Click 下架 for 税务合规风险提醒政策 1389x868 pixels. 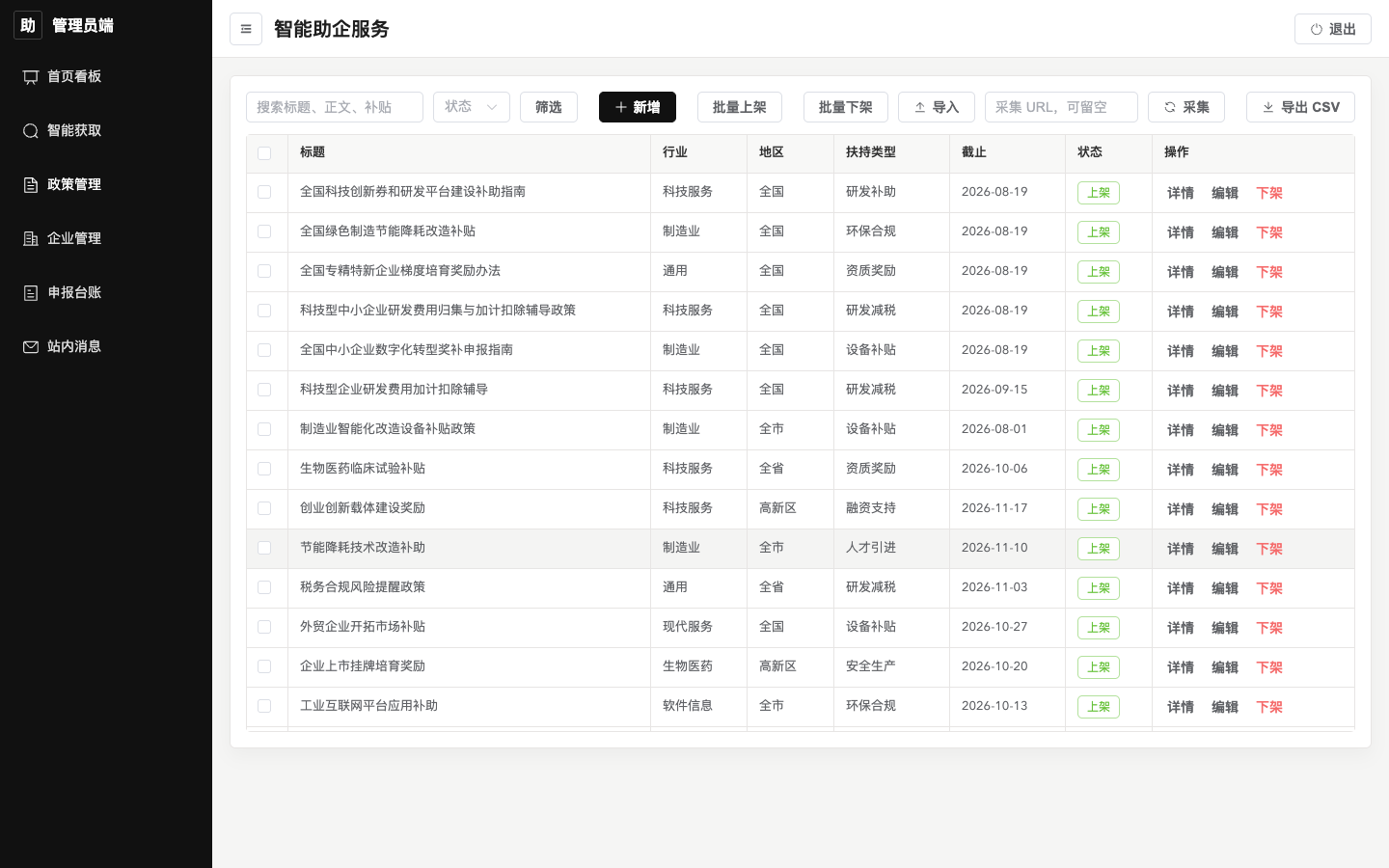click(1269, 588)
